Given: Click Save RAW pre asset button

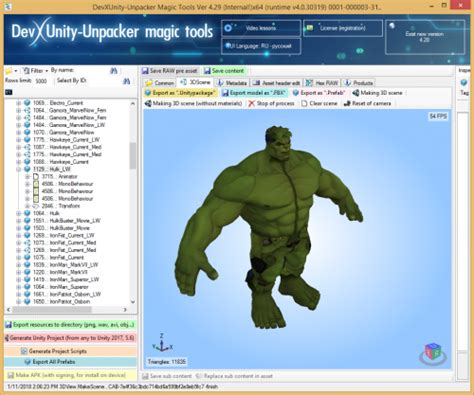Looking at the screenshot, I should (x=170, y=71).
